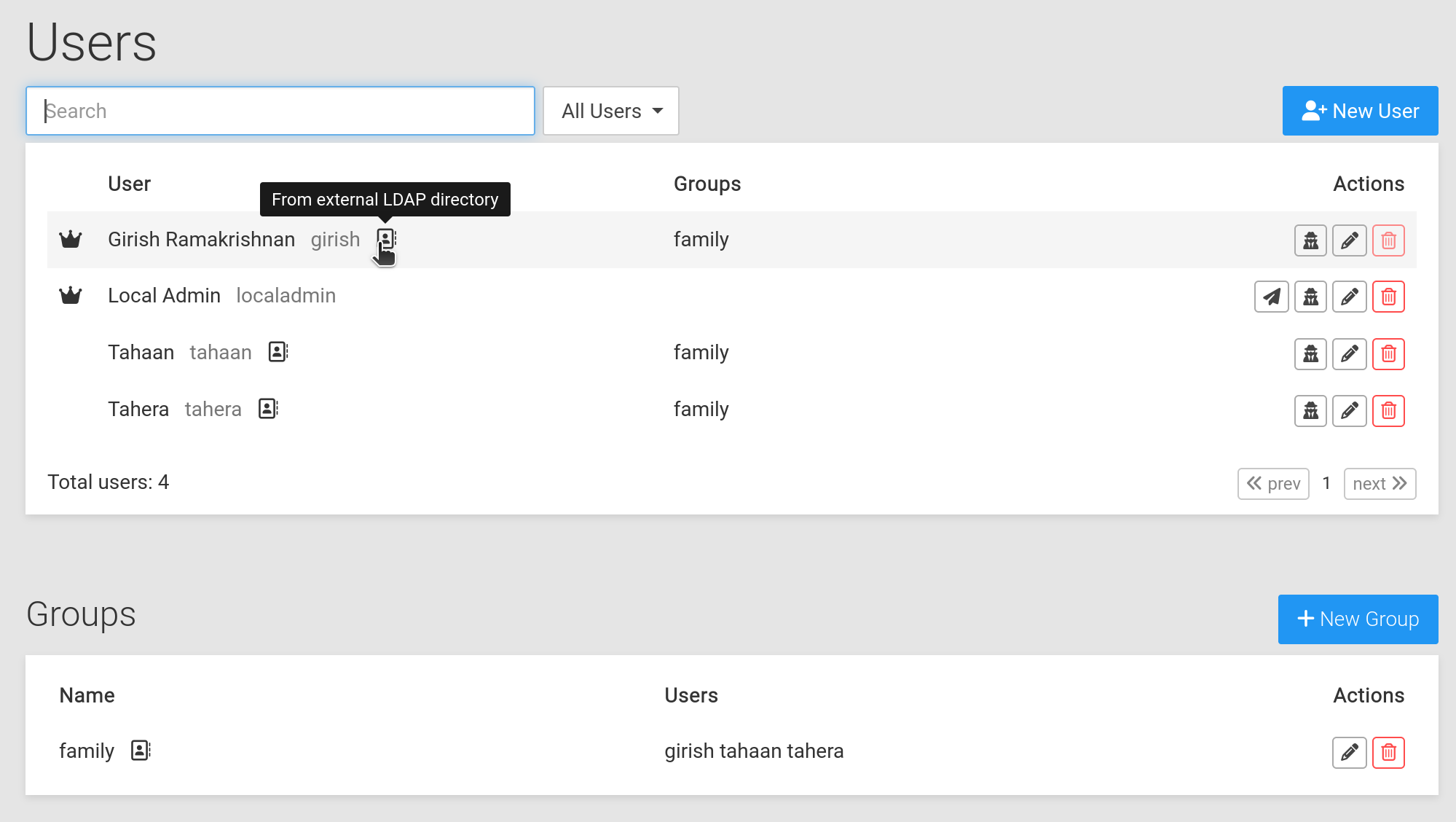The image size is (1456, 822).
Task: Click the New User button
Action: click(x=1360, y=111)
